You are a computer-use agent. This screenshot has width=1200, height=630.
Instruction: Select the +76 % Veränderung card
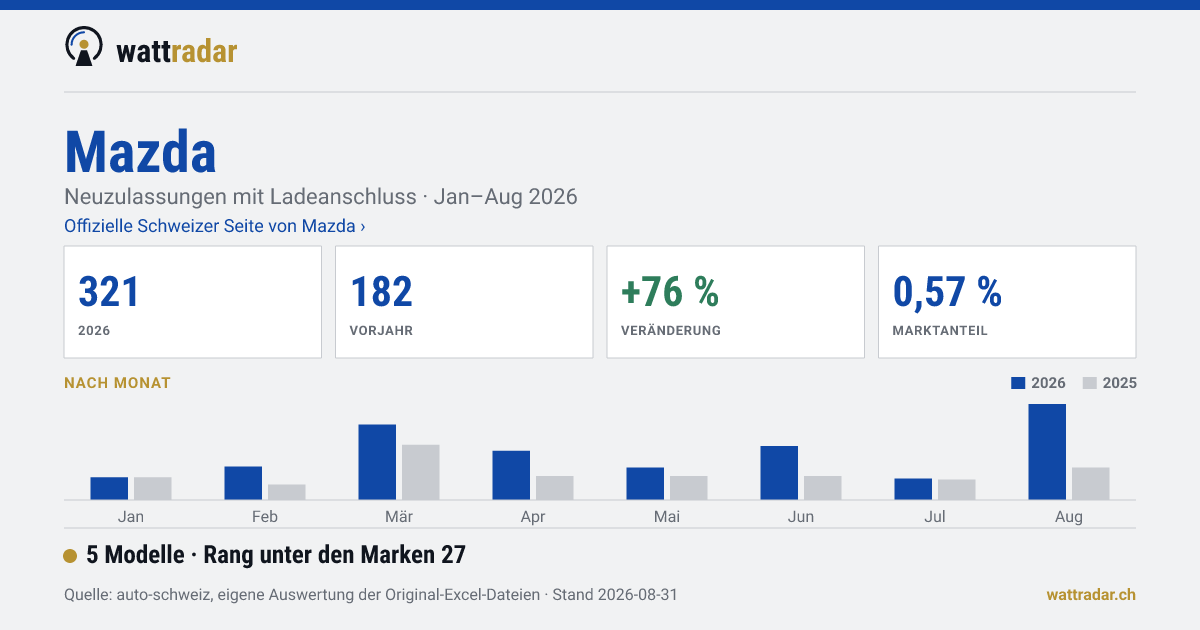736,302
